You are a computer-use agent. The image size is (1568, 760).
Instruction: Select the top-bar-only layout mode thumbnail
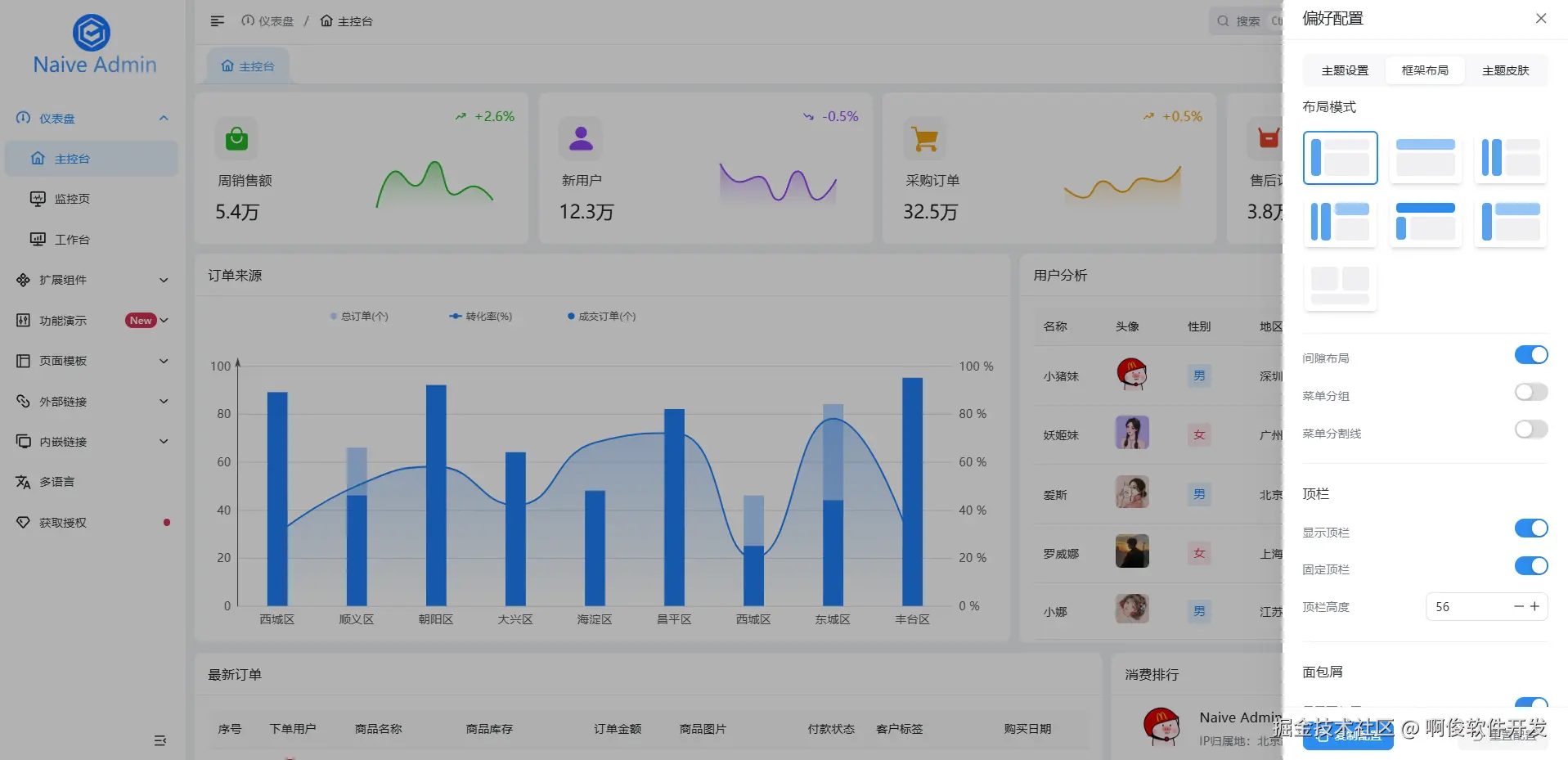point(1425,158)
